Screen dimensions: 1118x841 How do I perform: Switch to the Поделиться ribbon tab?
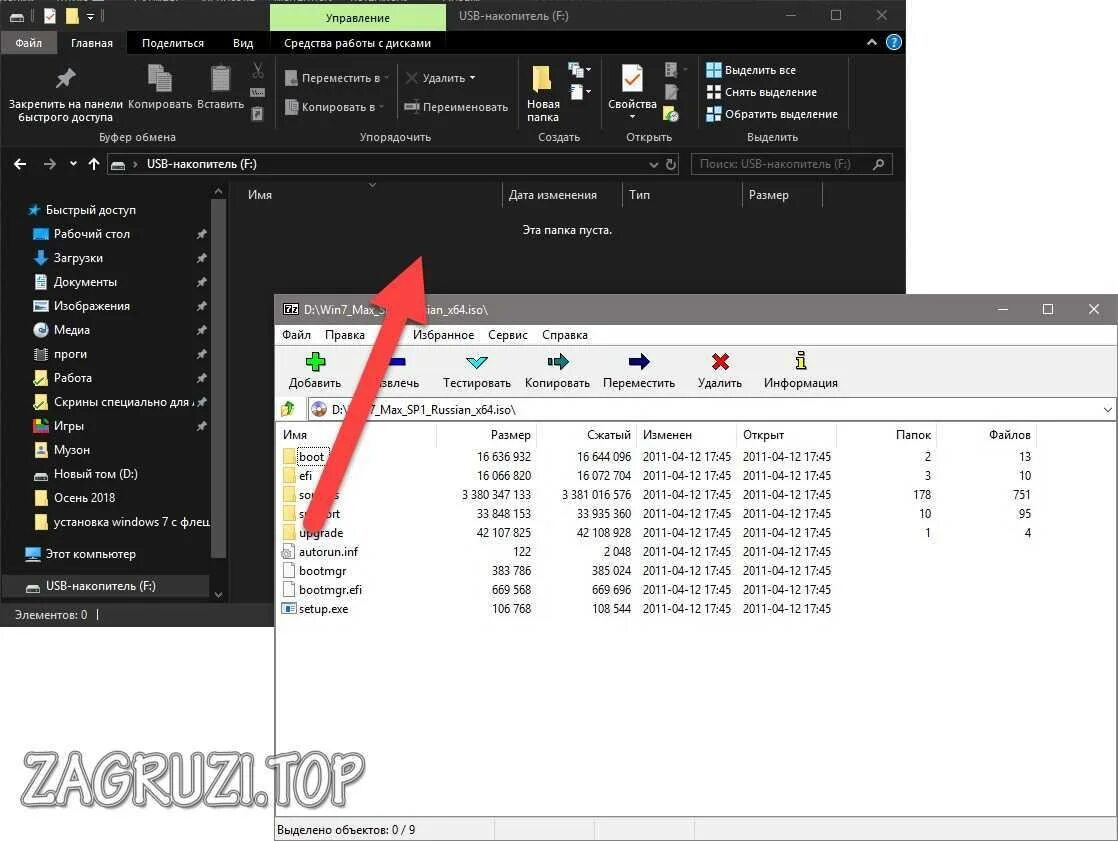click(x=173, y=43)
